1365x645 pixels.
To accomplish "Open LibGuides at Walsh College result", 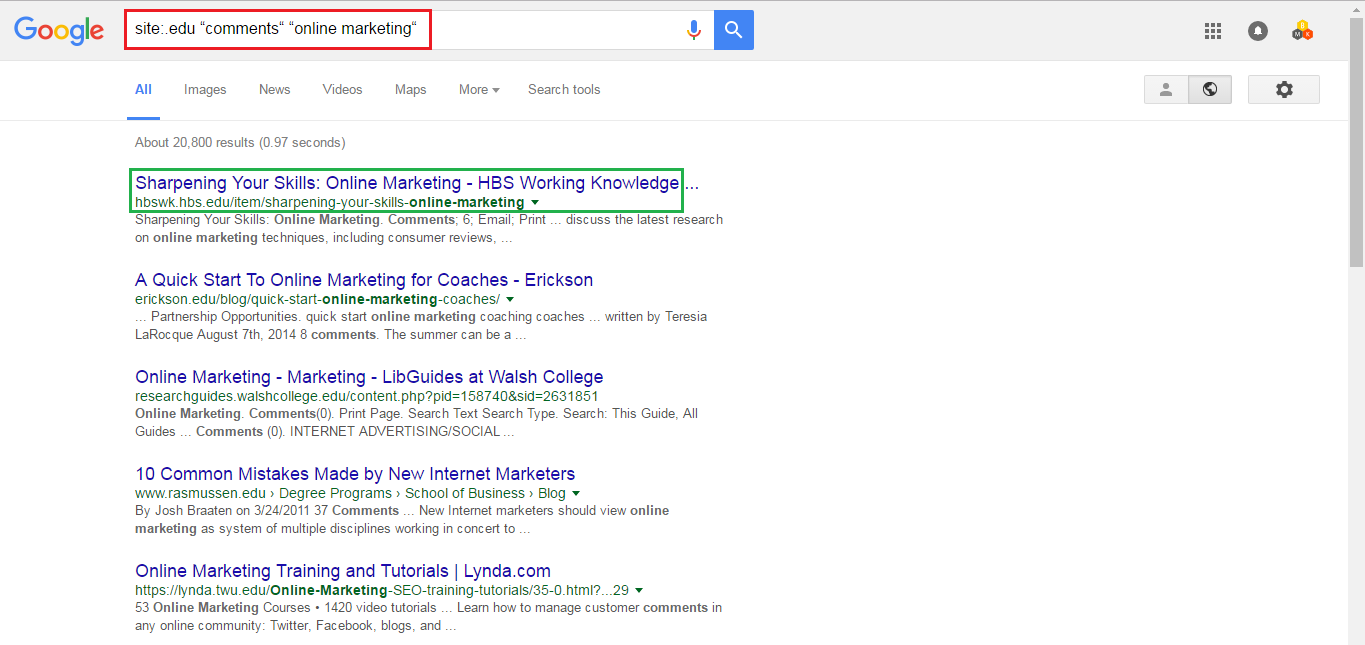I will [x=369, y=377].
